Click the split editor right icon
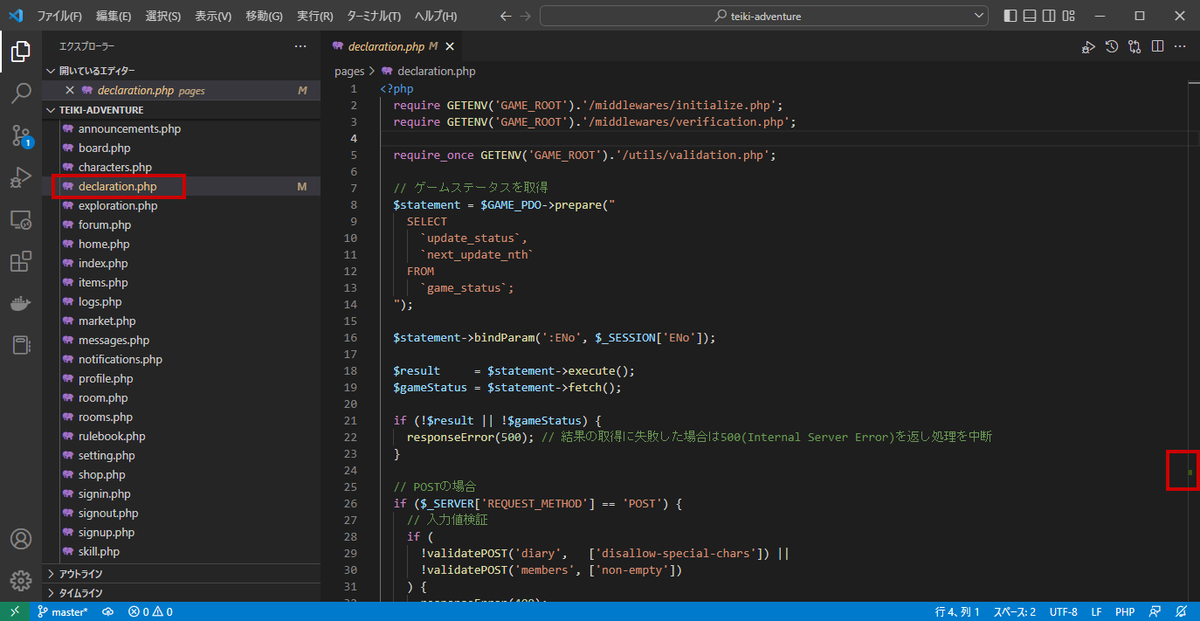This screenshot has width=1200, height=621. coord(1157,46)
